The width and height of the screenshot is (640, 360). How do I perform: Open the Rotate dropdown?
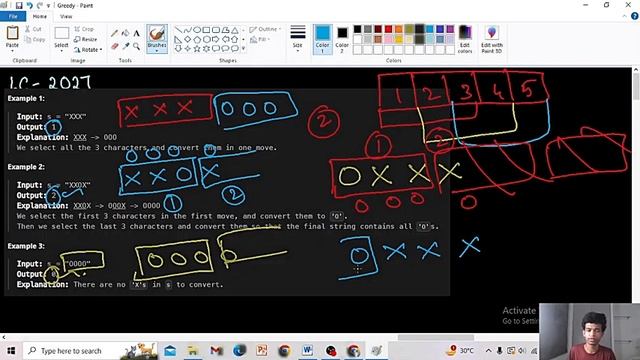pos(88,50)
